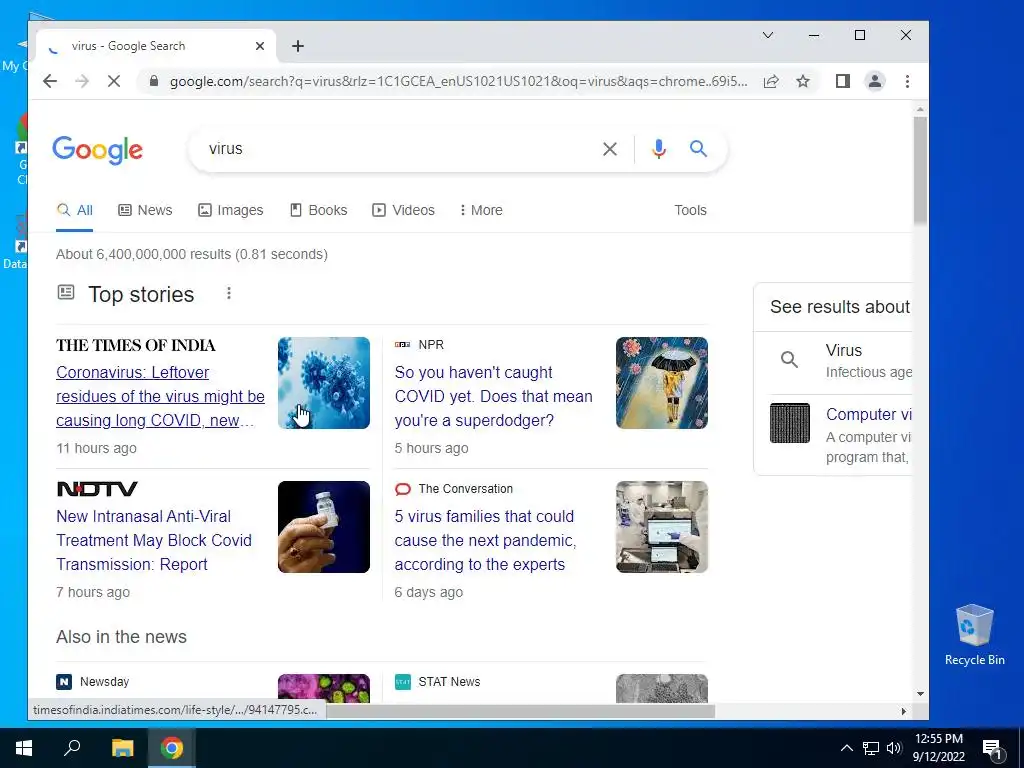
Task: Click the address bar URL
Action: tap(458, 82)
